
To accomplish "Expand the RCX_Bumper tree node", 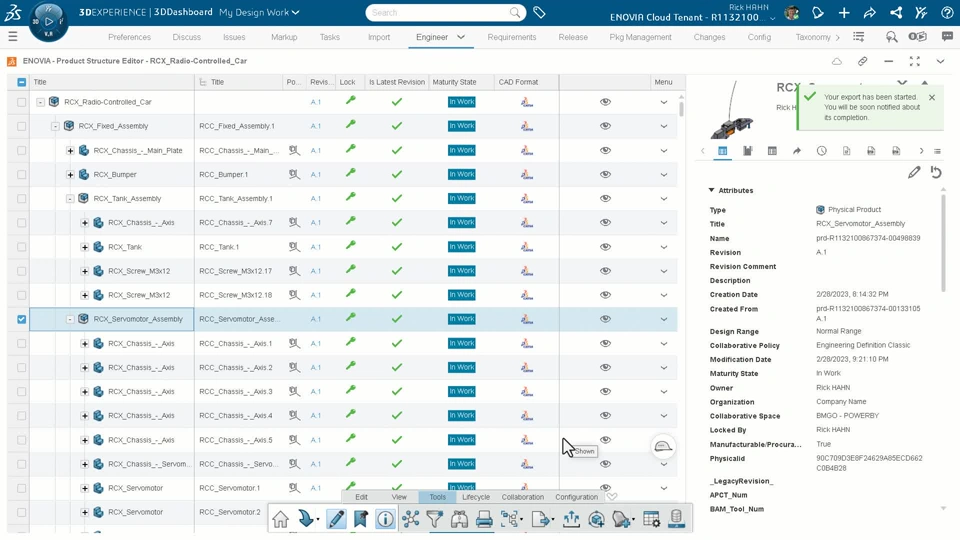I will [70, 174].
